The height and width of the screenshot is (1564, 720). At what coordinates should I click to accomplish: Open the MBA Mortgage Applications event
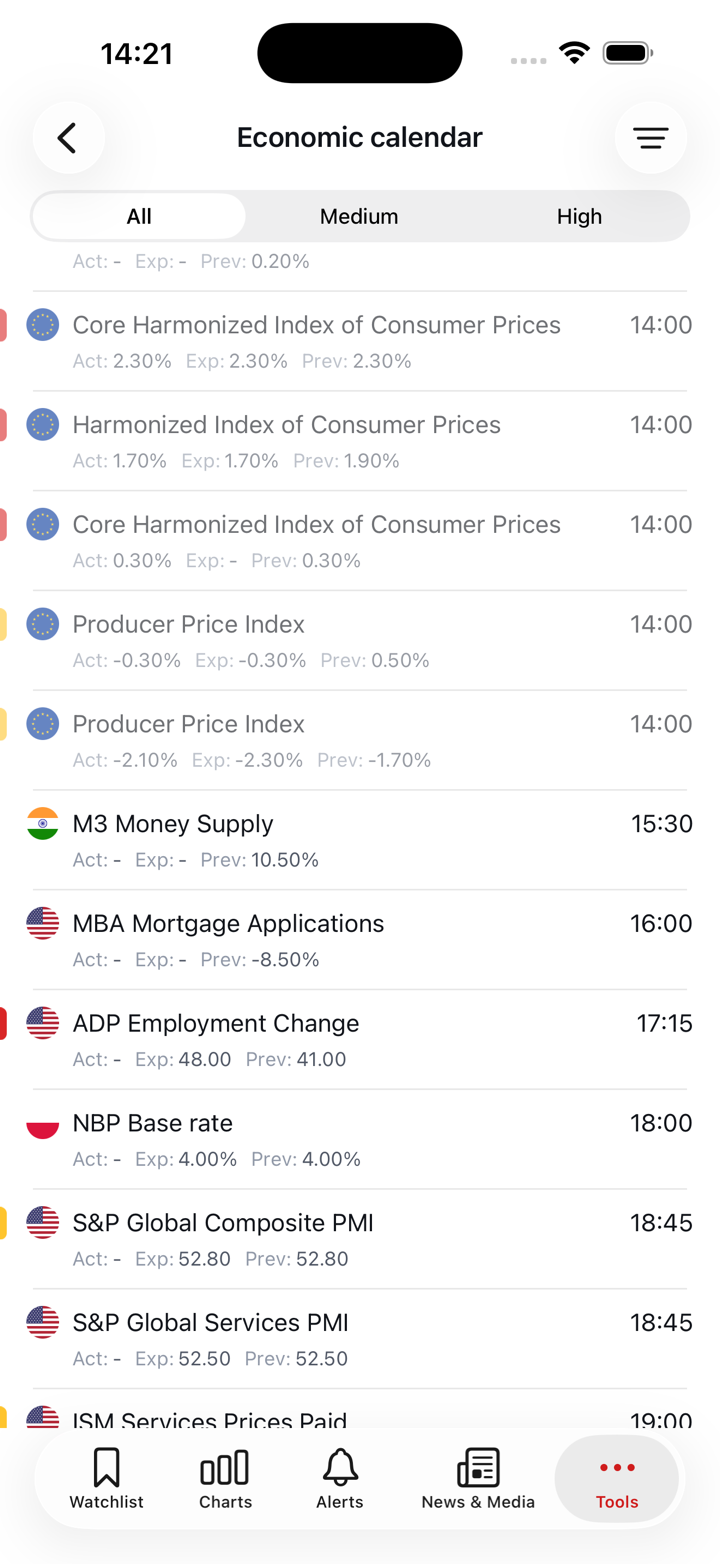(228, 923)
